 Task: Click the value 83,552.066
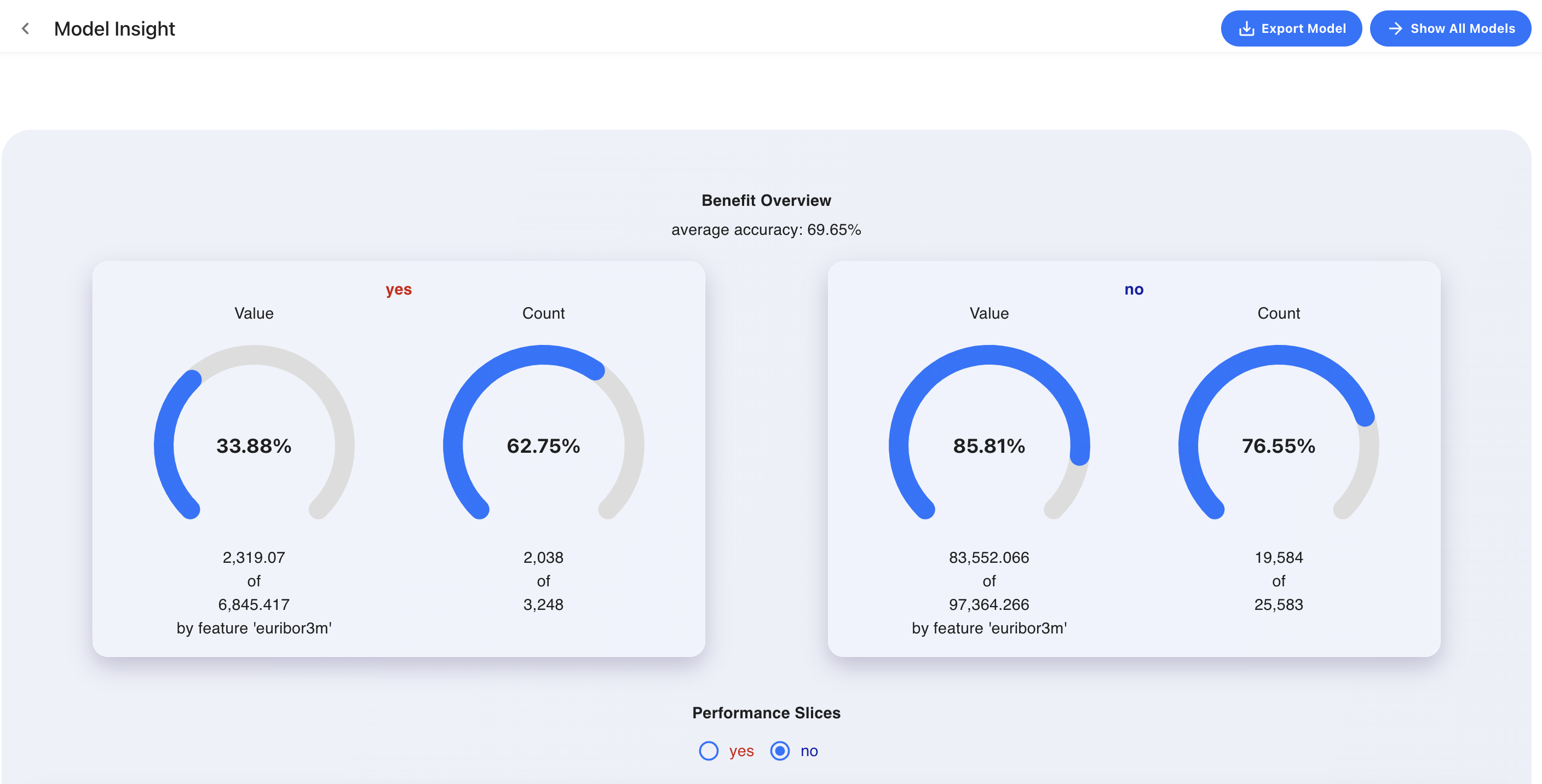989,557
